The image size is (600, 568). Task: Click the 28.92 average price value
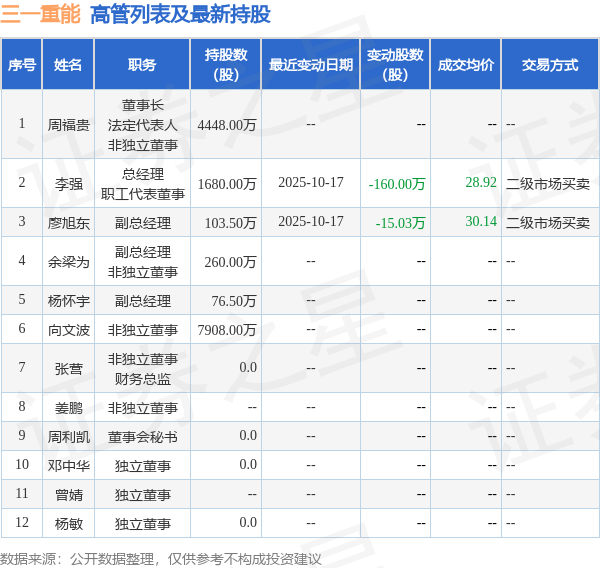tap(480, 182)
